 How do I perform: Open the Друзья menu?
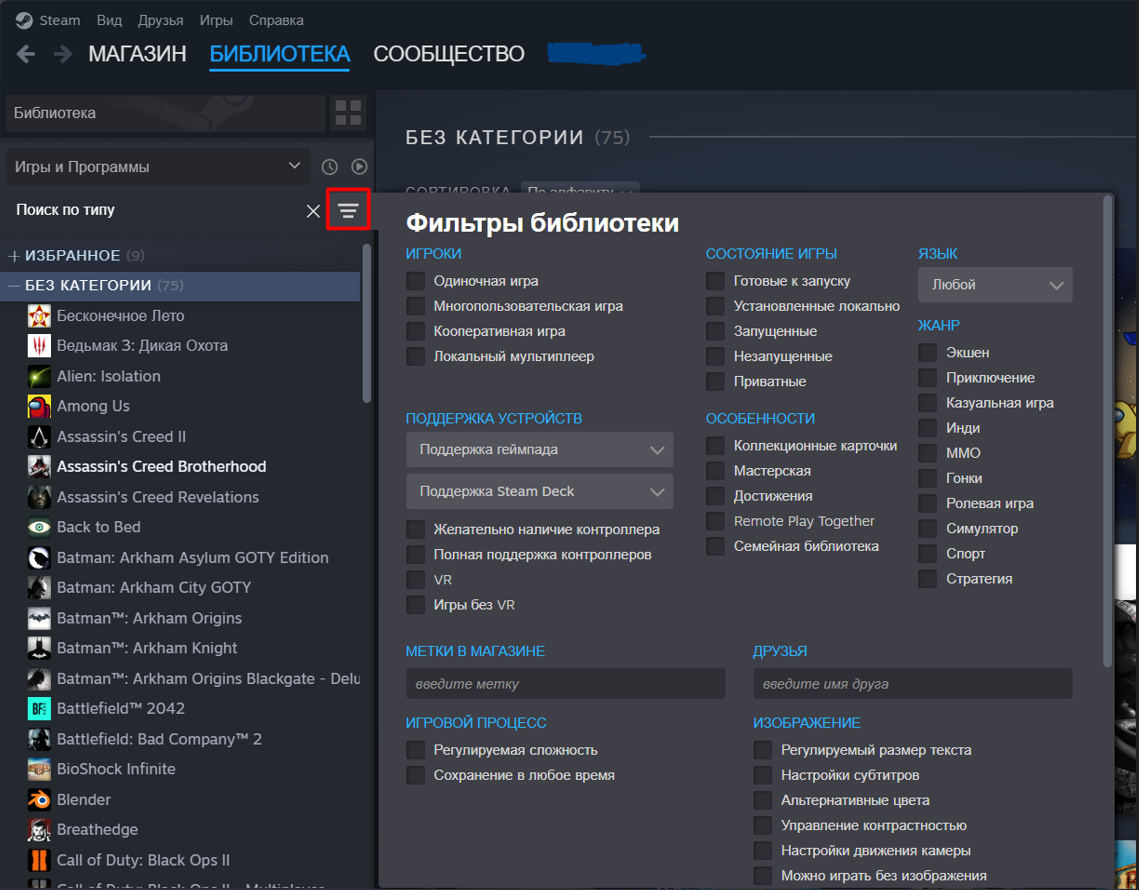pos(161,20)
